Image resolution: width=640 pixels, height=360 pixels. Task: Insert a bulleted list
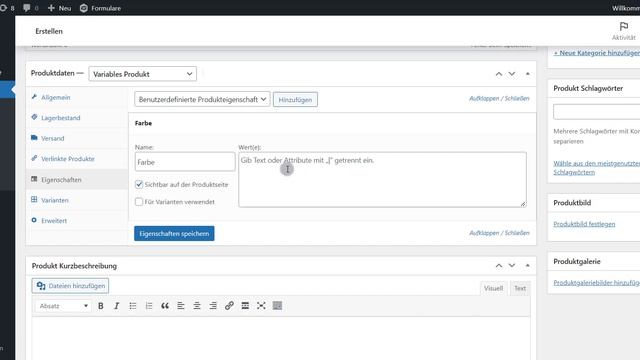click(x=133, y=306)
